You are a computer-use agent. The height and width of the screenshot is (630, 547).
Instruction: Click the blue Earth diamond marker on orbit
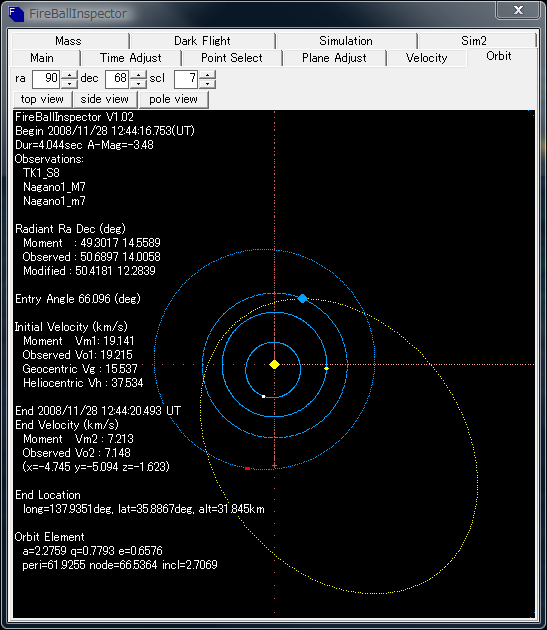302,299
